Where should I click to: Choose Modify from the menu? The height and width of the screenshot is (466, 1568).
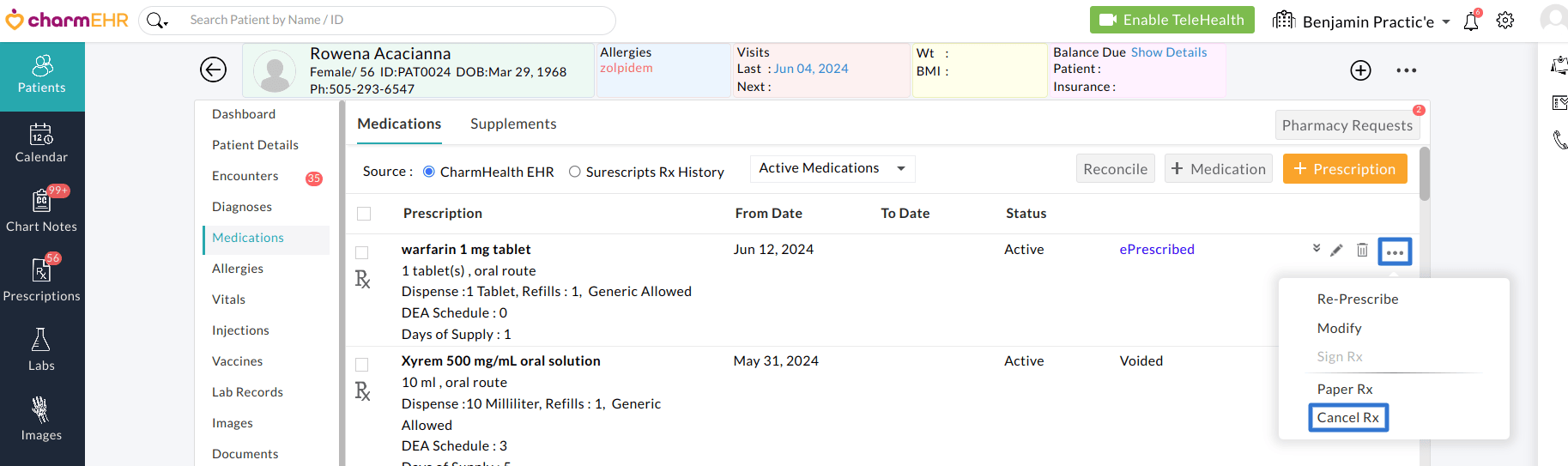[x=1339, y=329]
